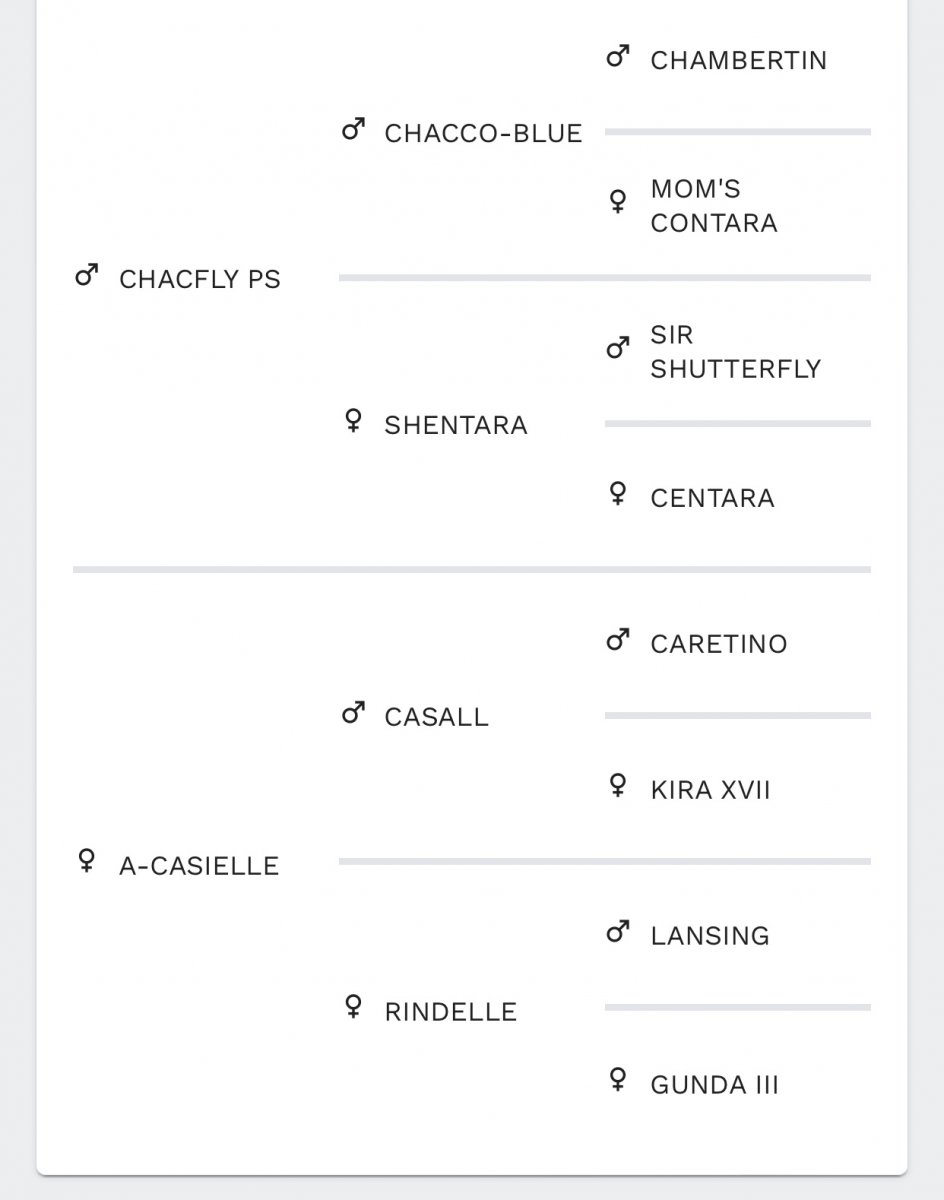This screenshot has width=944, height=1200.
Task: Click the male symbol next to CASALL
Action: coord(352,714)
